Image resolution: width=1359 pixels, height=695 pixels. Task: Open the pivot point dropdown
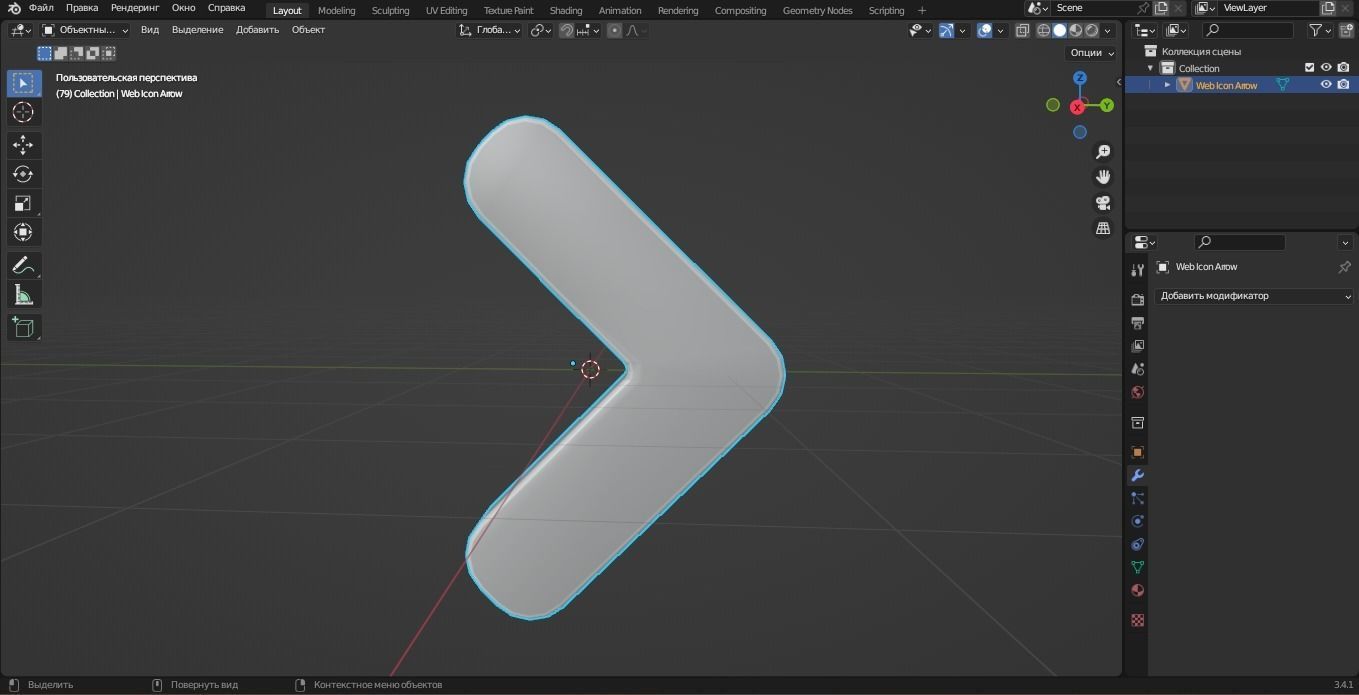(x=541, y=30)
